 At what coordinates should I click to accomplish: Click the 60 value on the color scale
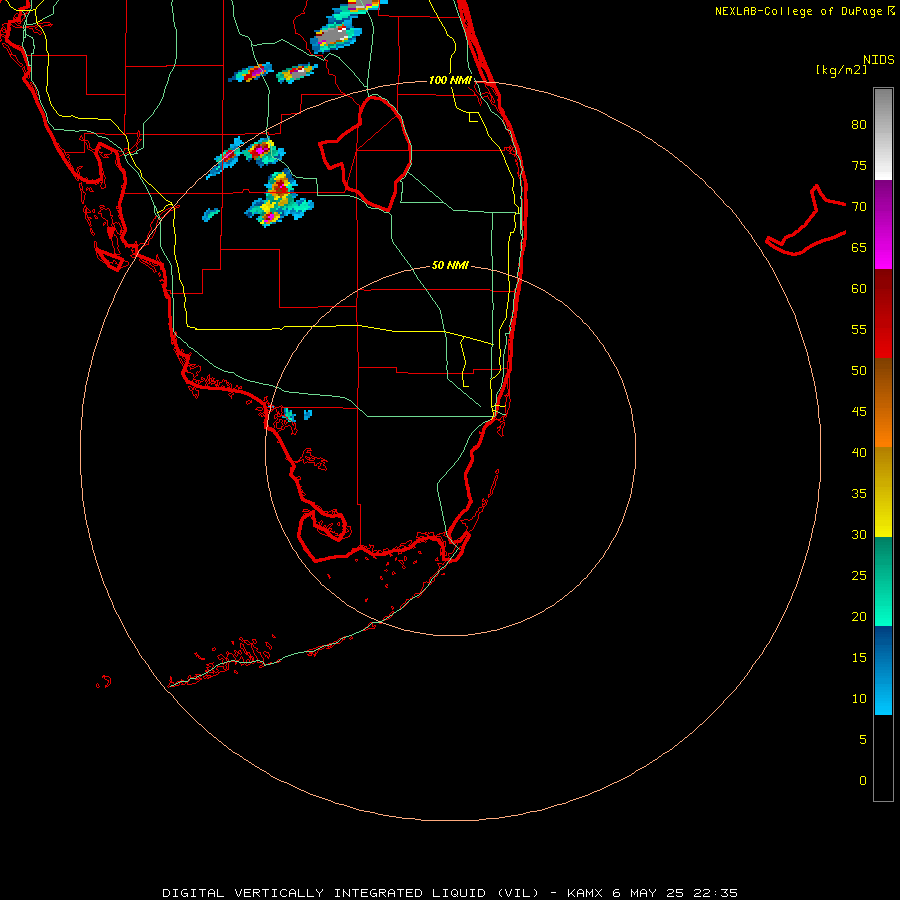(859, 289)
